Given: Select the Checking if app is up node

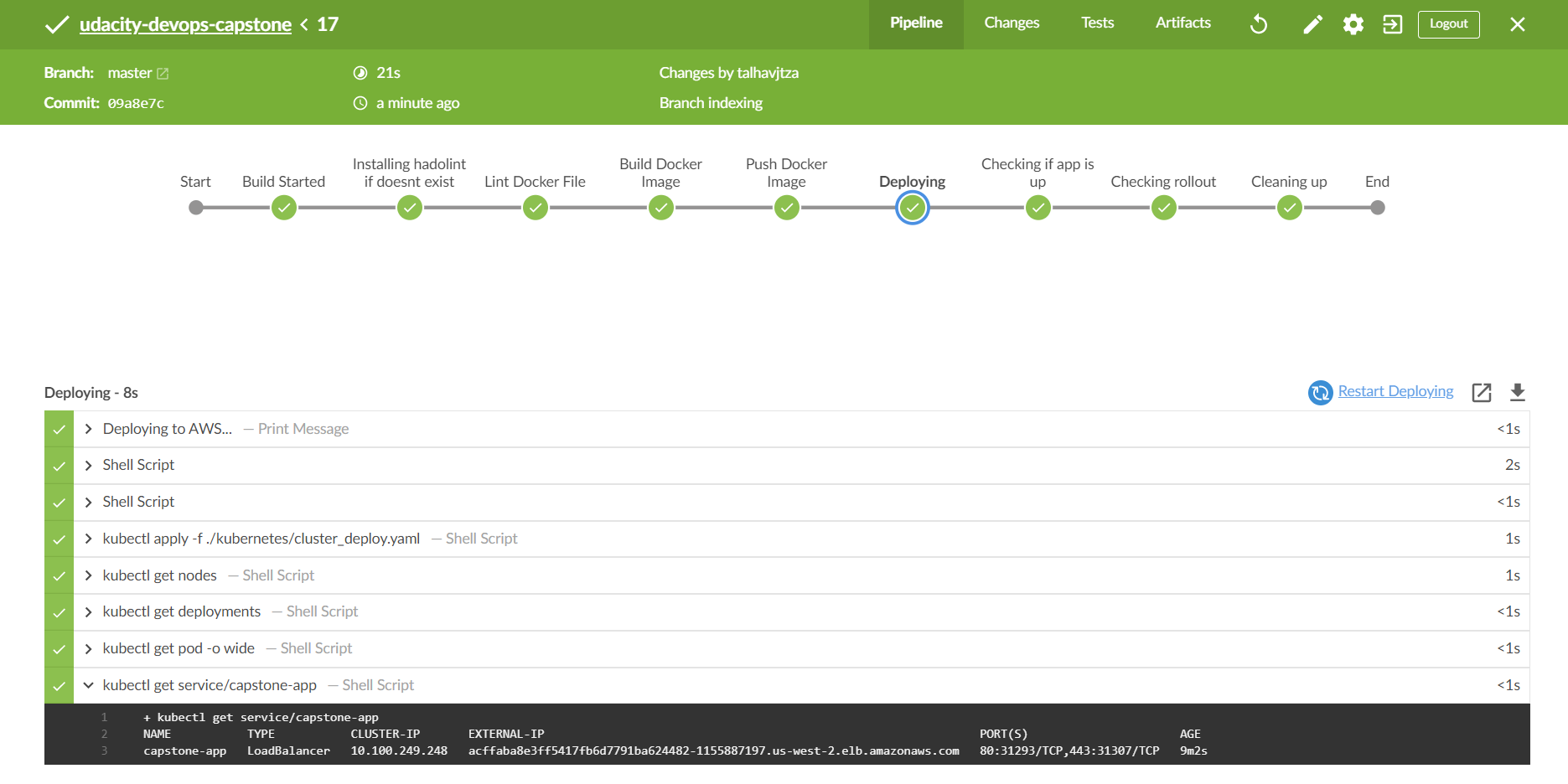Looking at the screenshot, I should pos(1038,208).
